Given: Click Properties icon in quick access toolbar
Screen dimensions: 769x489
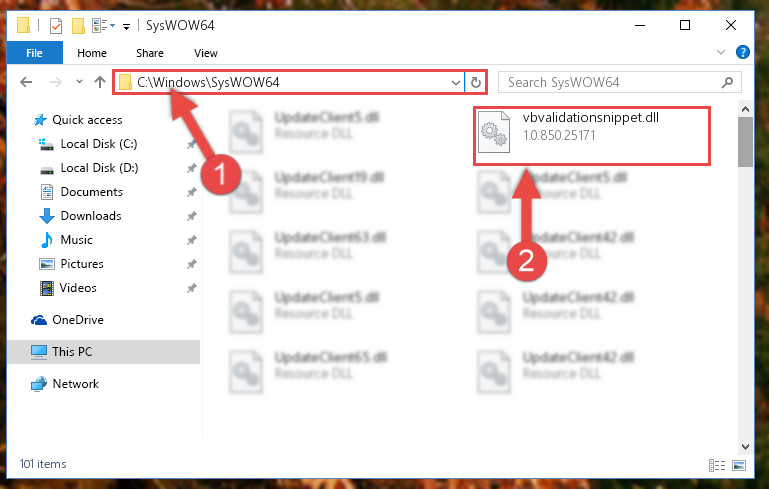Looking at the screenshot, I should coord(56,26).
